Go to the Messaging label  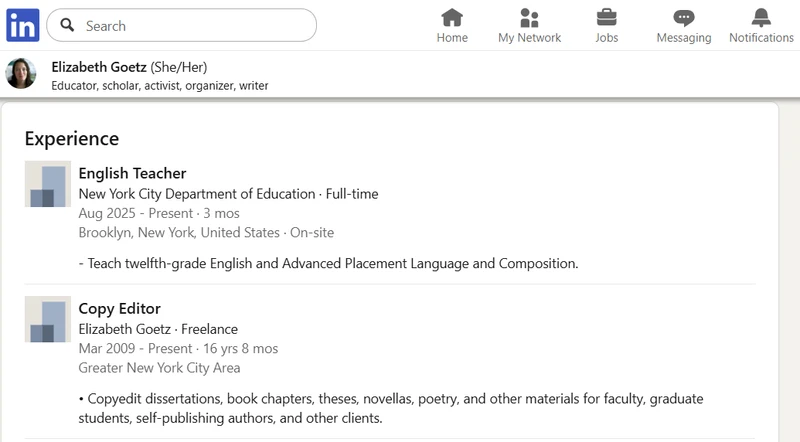[x=683, y=38]
